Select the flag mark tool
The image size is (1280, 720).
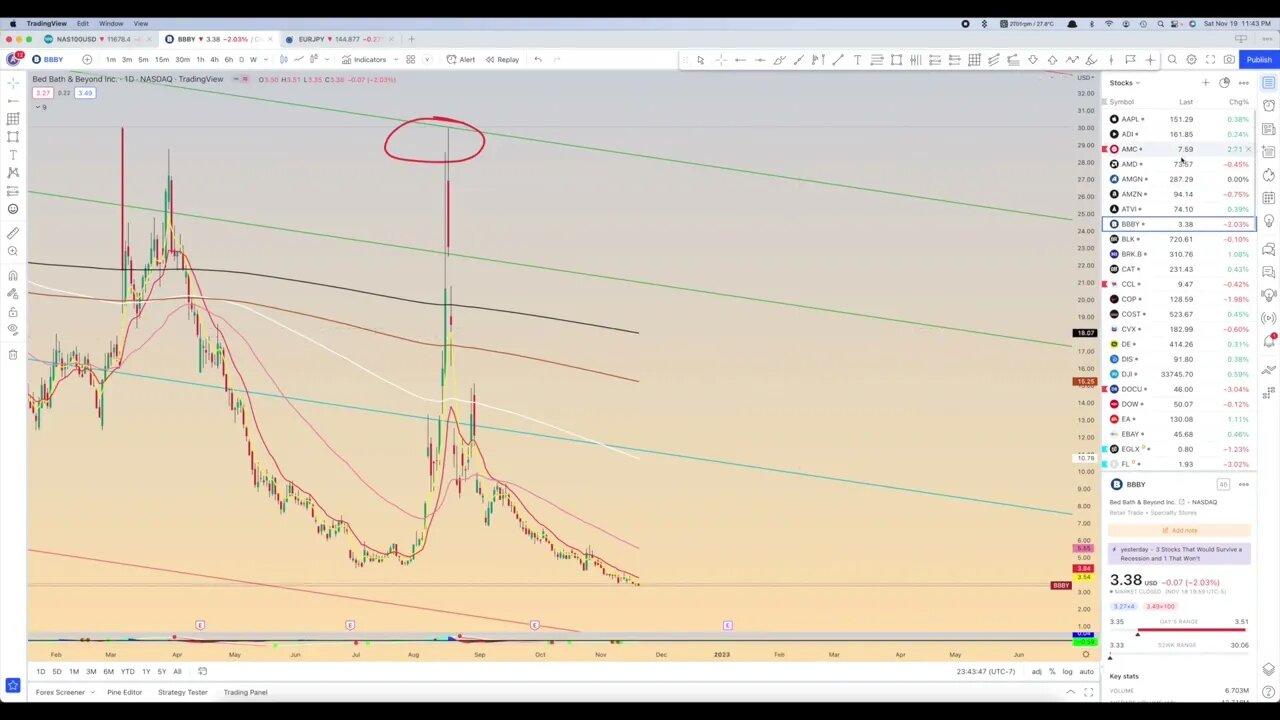click(x=1130, y=60)
